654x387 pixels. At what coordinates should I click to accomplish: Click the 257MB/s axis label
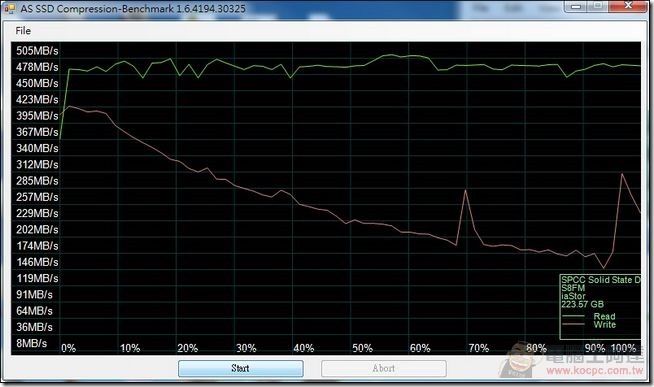(37, 197)
